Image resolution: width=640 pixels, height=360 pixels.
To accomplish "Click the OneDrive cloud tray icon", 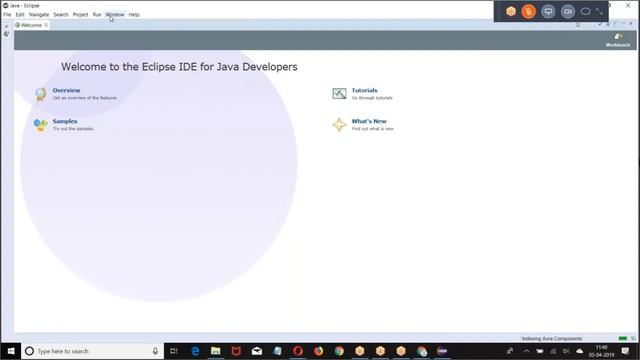I will point(580,351).
